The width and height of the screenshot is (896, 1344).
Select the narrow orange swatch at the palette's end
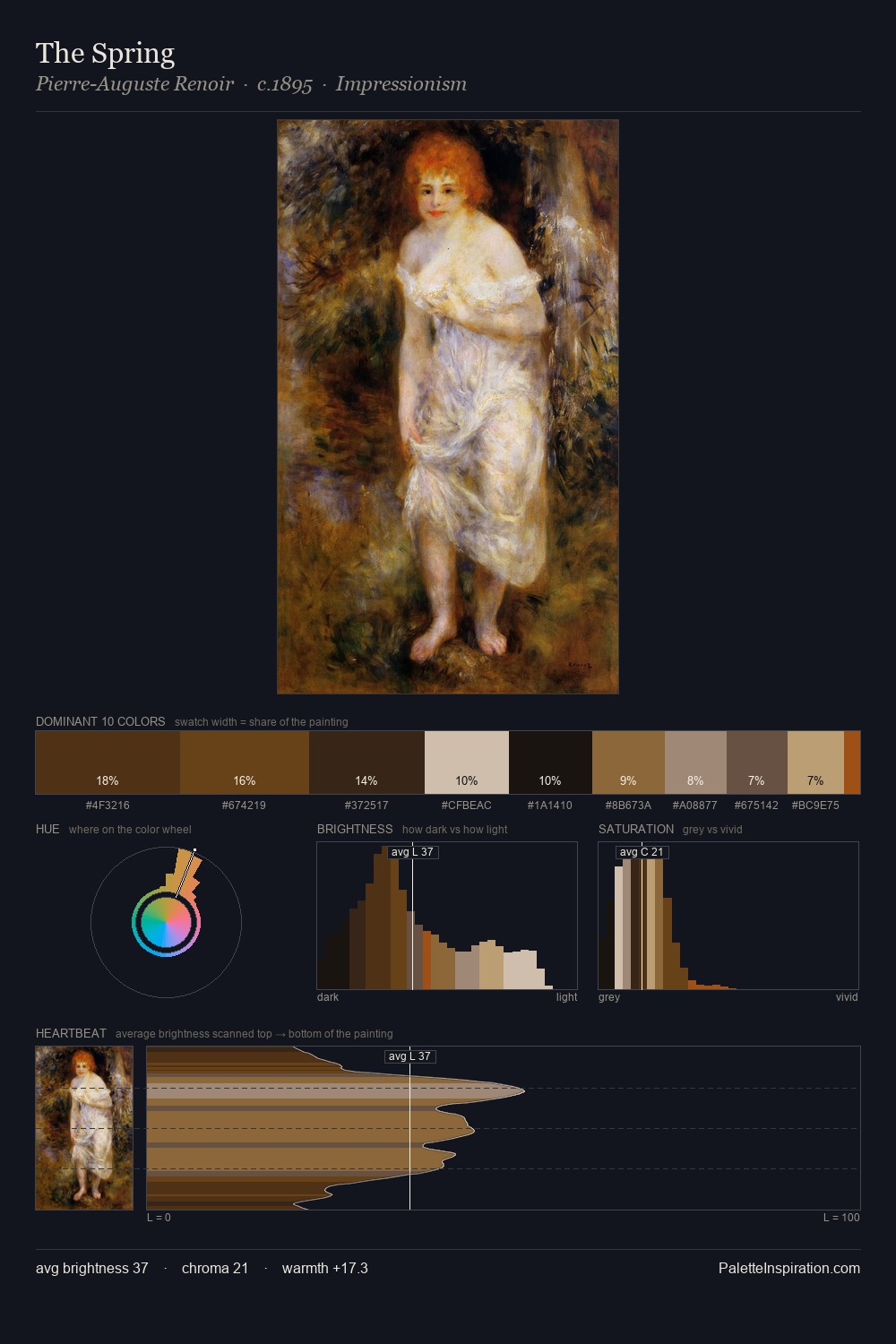point(852,762)
